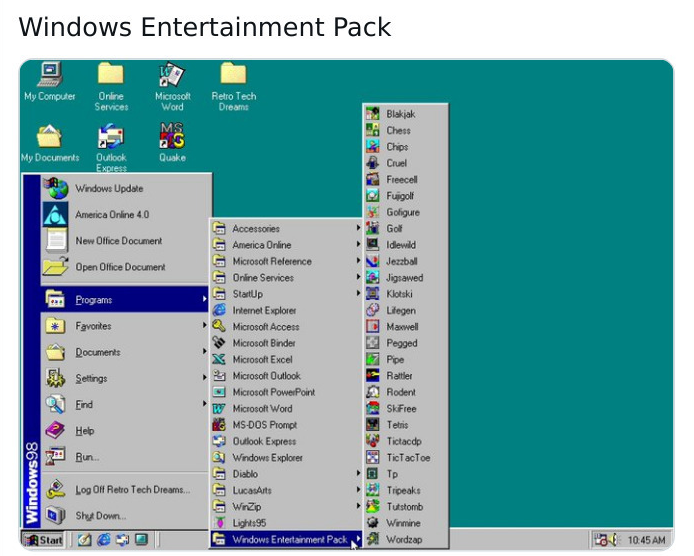The height and width of the screenshot is (556, 694).
Task: Click the Cruel game icon
Action: click(x=373, y=163)
